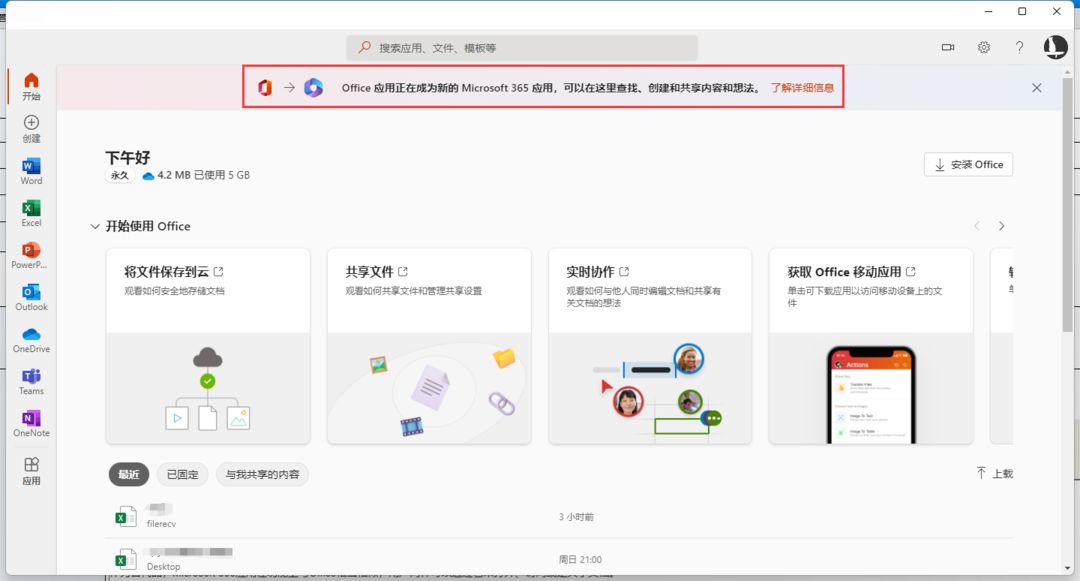The image size is (1080, 581).
Task: Select the 与我共享的内容 tab
Action: (262, 474)
